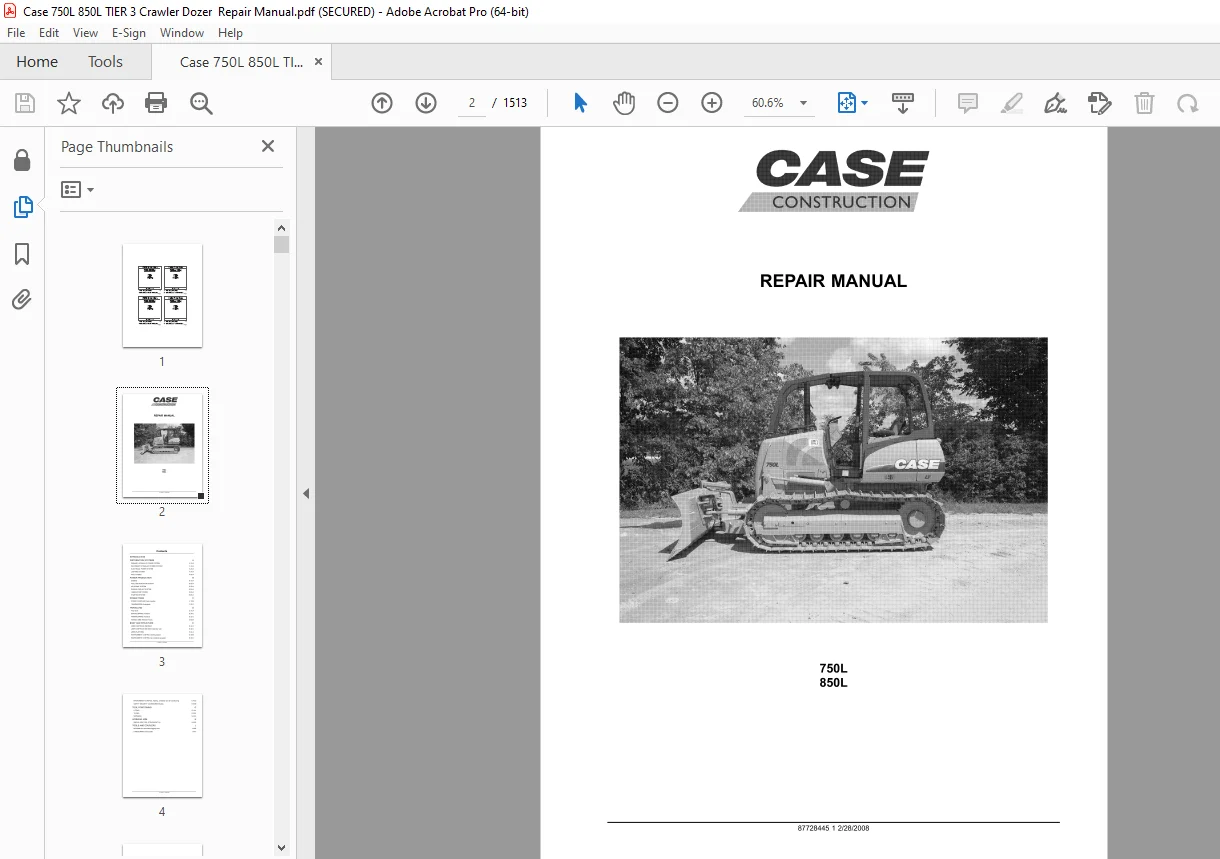
Task: Select the Highlight text tool
Action: coord(1012,103)
